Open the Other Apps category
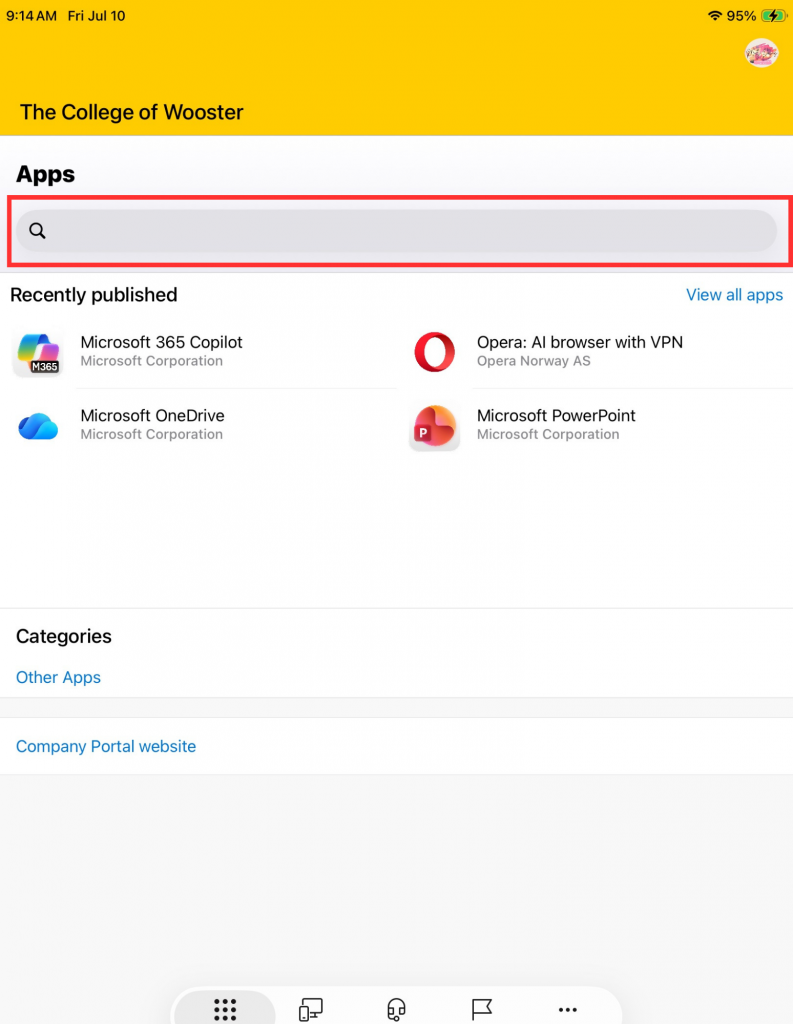The image size is (793, 1024). tap(58, 677)
